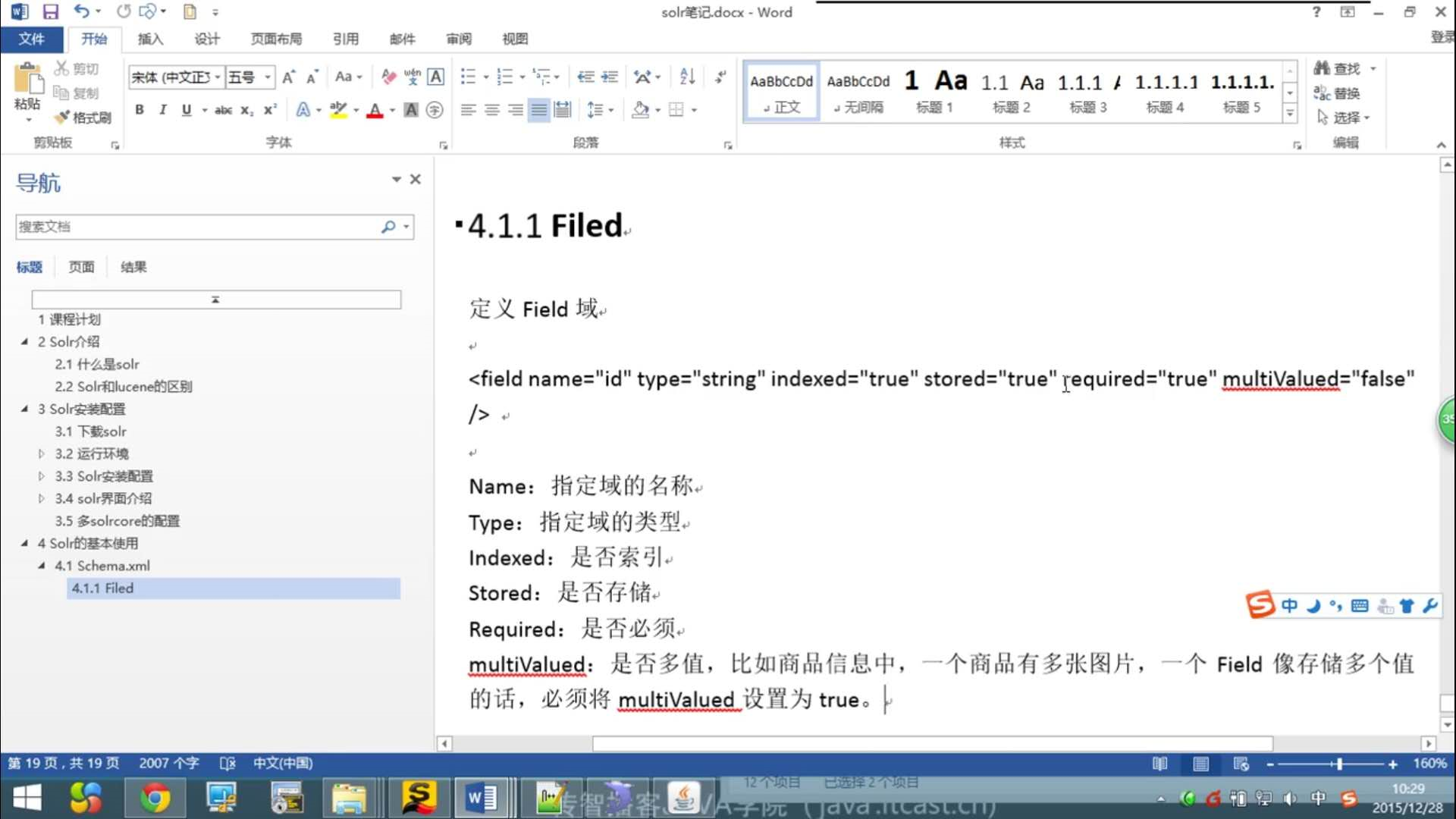Click the Find binoculars icon
The width and height of the screenshot is (1456, 819).
[x=1322, y=68]
